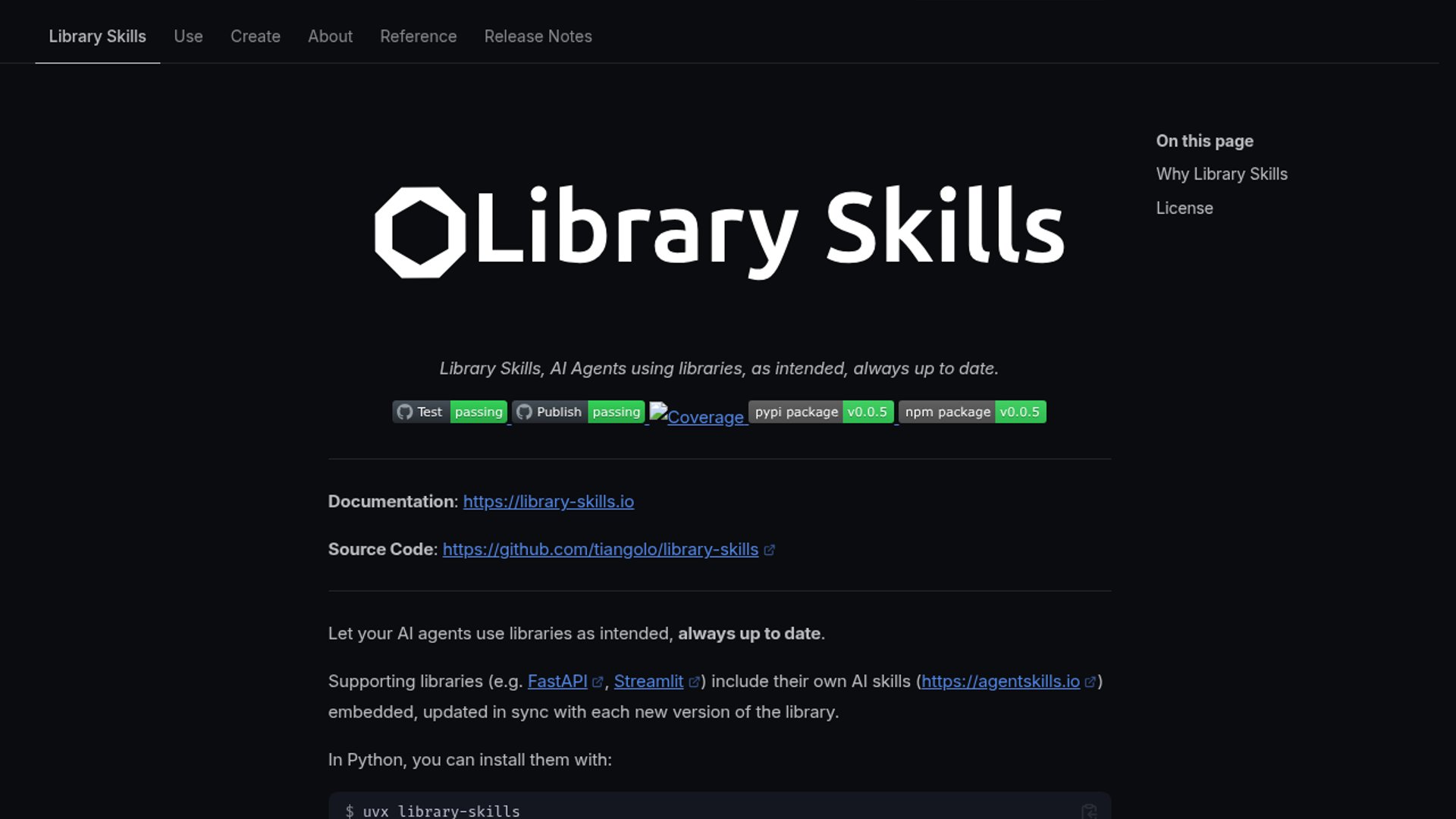
Task: Open the broken Coverage badge image
Action: pyautogui.click(x=697, y=415)
